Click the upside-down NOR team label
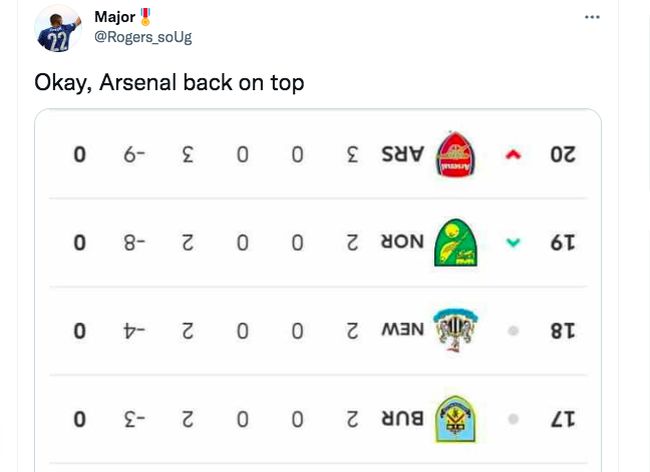Viewport: 650px width, 472px height. pyautogui.click(x=403, y=242)
